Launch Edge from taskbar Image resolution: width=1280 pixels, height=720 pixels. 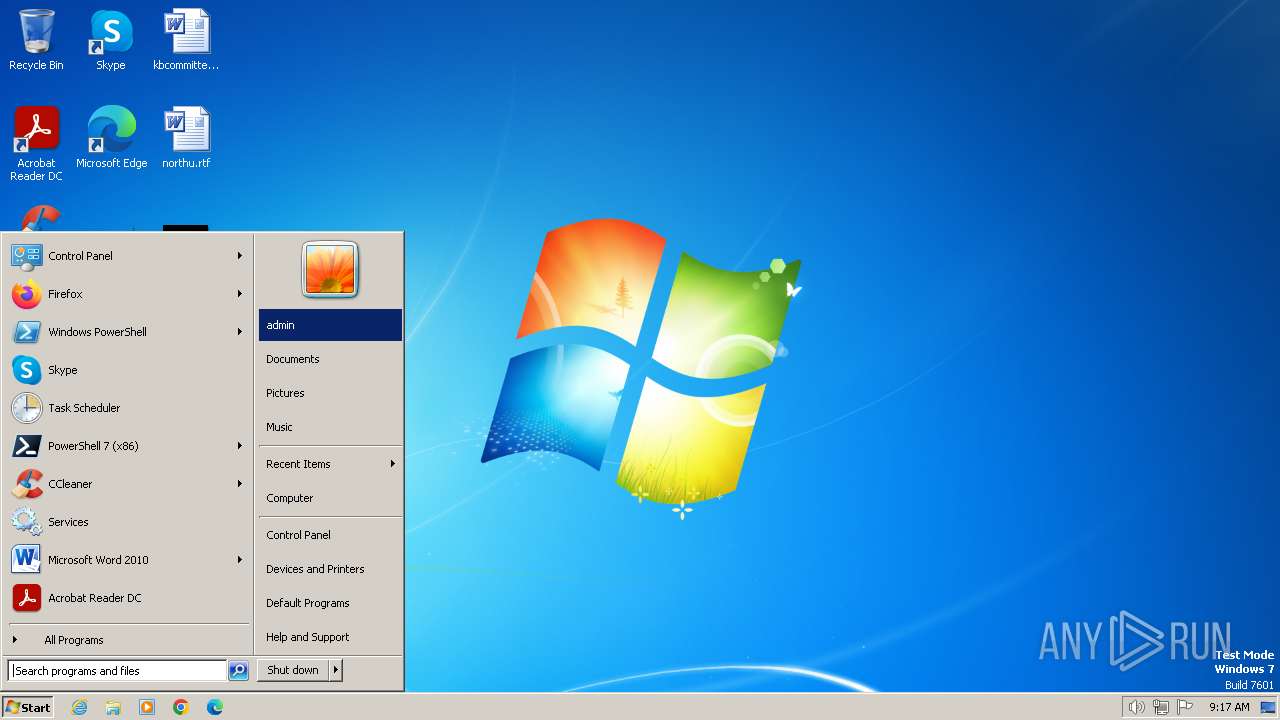click(x=215, y=707)
